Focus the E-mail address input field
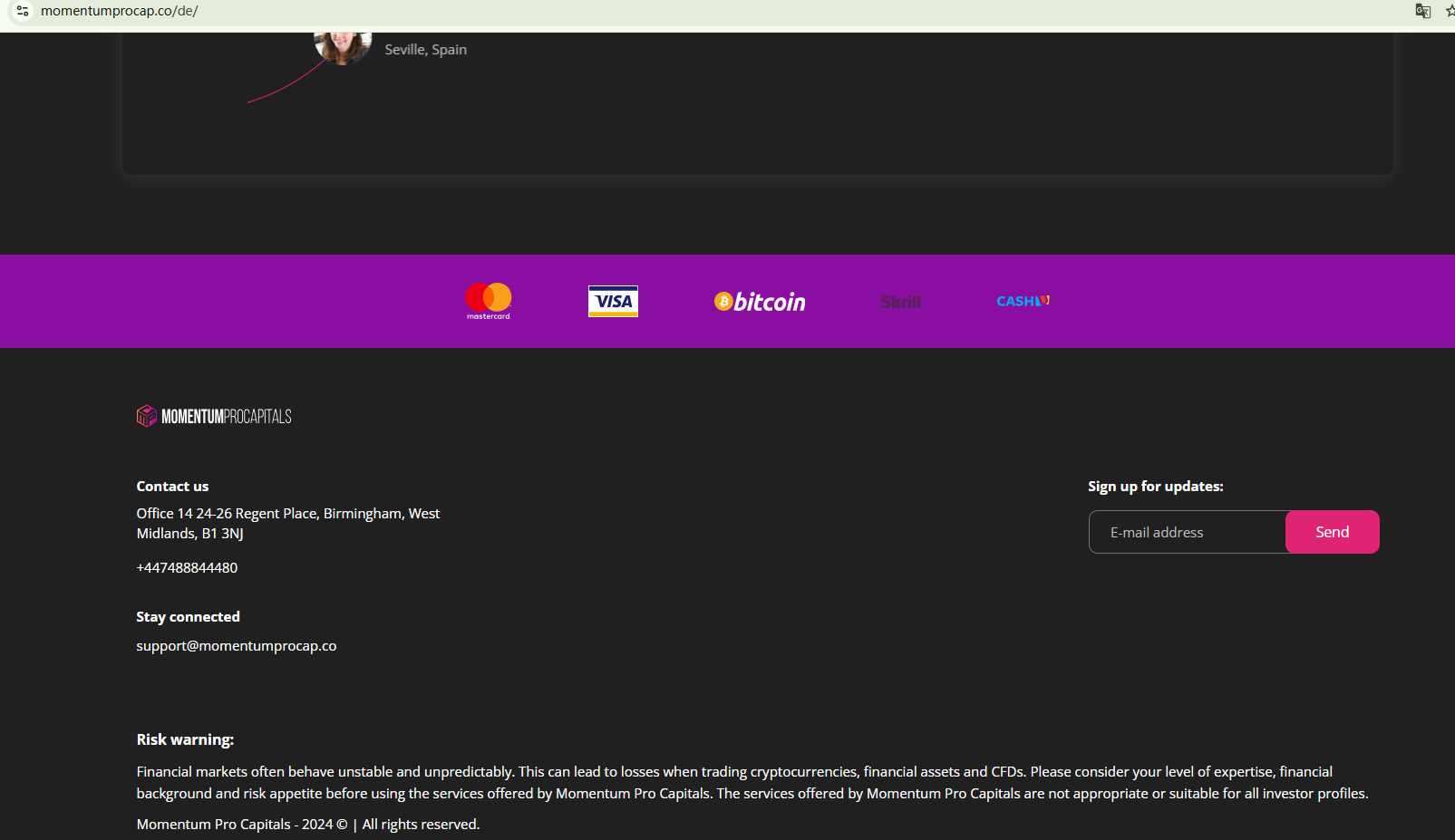 coord(1187,532)
